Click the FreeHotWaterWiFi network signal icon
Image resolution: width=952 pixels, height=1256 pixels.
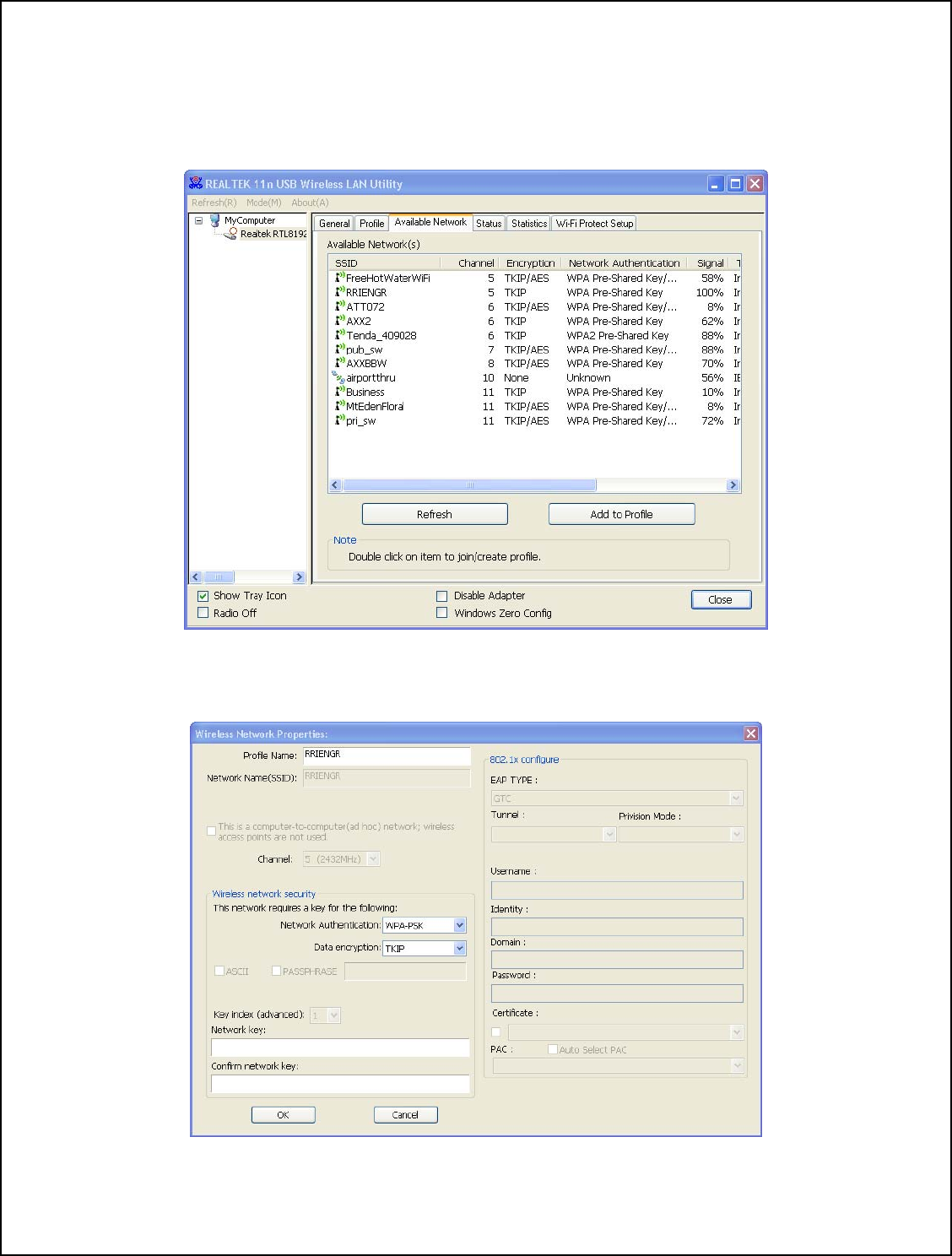pos(340,278)
